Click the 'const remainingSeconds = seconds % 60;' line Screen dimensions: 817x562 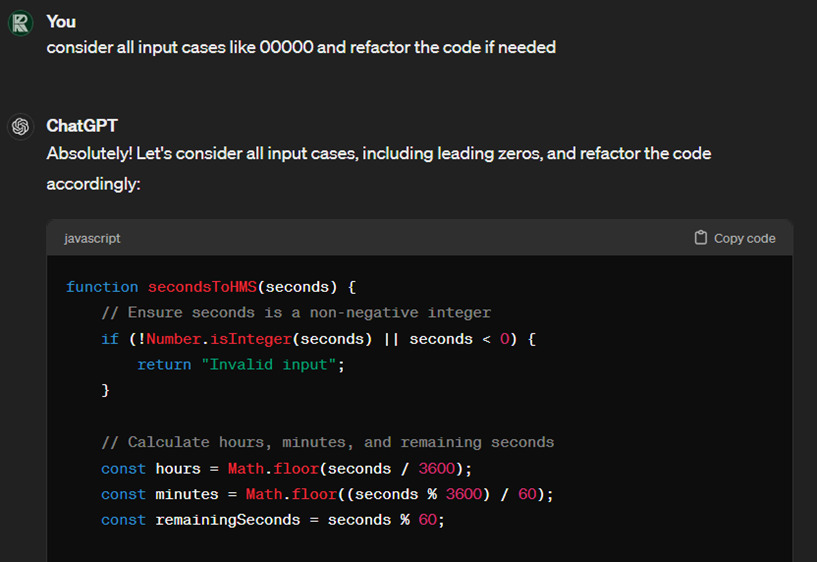click(273, 520)
